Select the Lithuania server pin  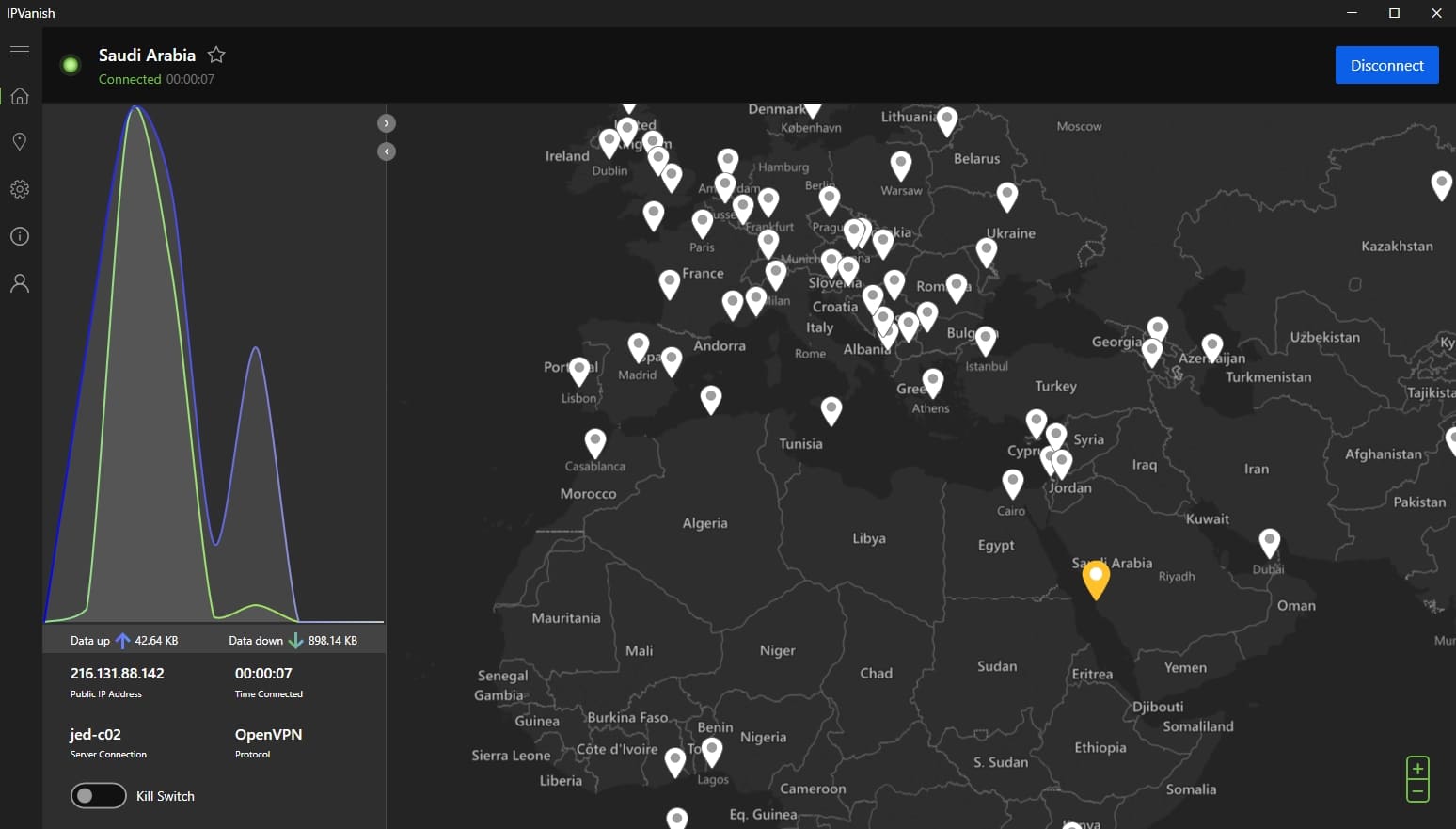click(947, 121)
